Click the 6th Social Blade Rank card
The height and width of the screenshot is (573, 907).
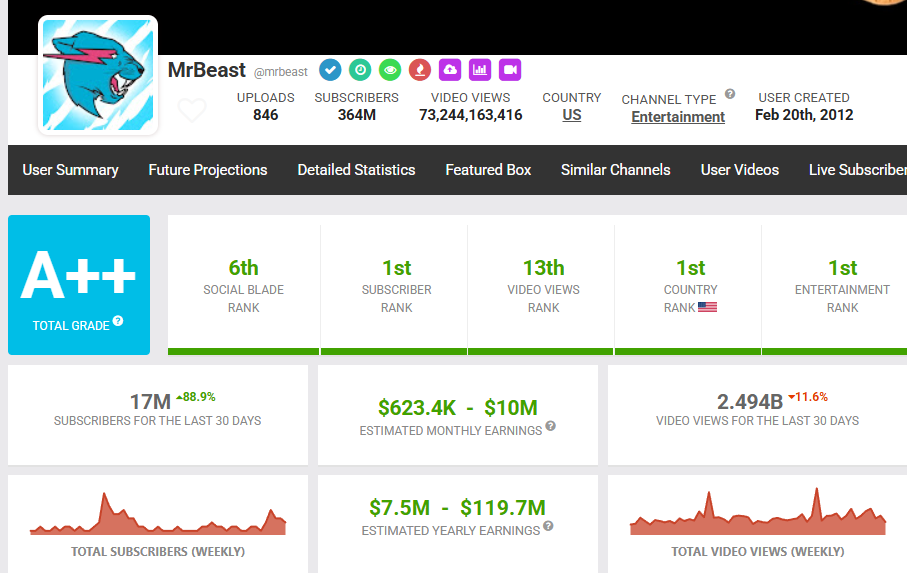[244, 286]
